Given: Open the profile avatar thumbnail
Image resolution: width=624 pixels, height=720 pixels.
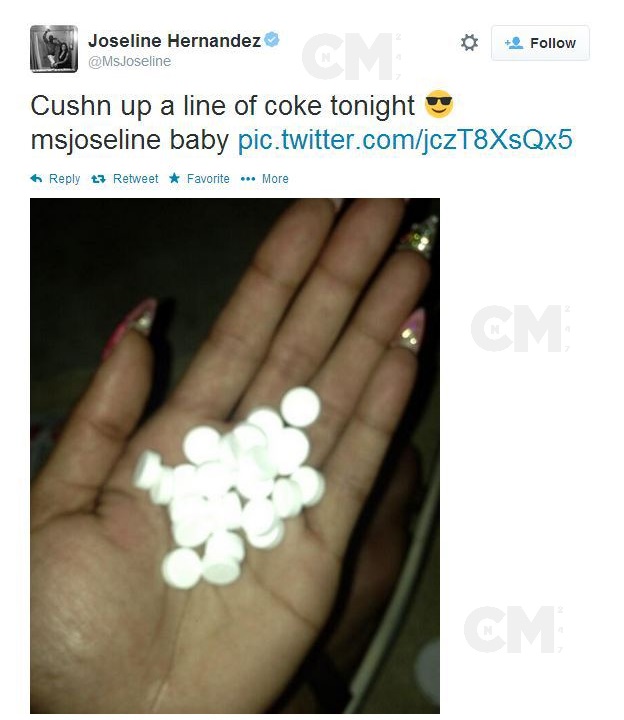Looking at the screenshot, I should click(54, 49).
